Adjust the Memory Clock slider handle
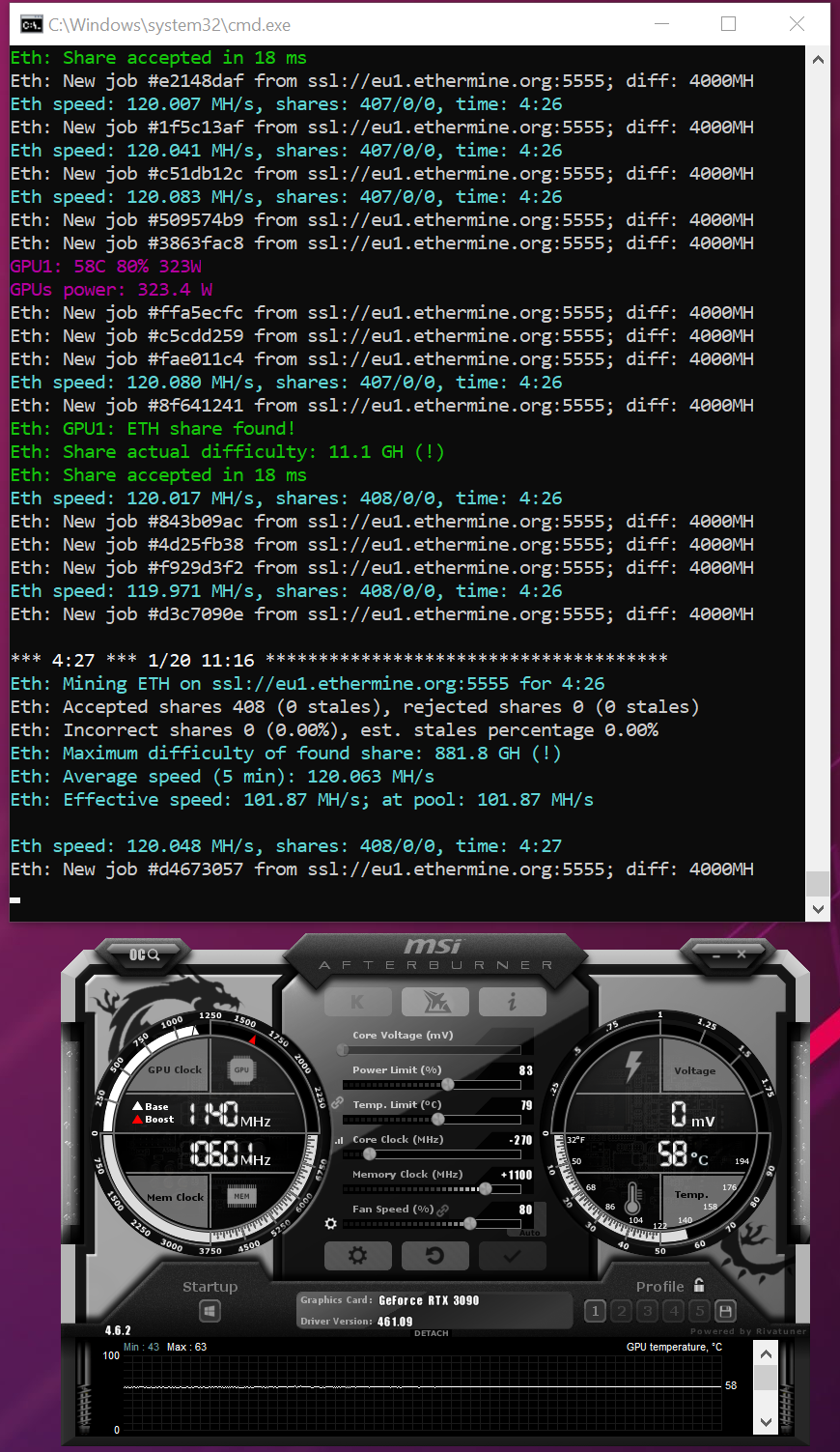The width and height of the screenshot is (840, 1452). [x=486, y=1188]
